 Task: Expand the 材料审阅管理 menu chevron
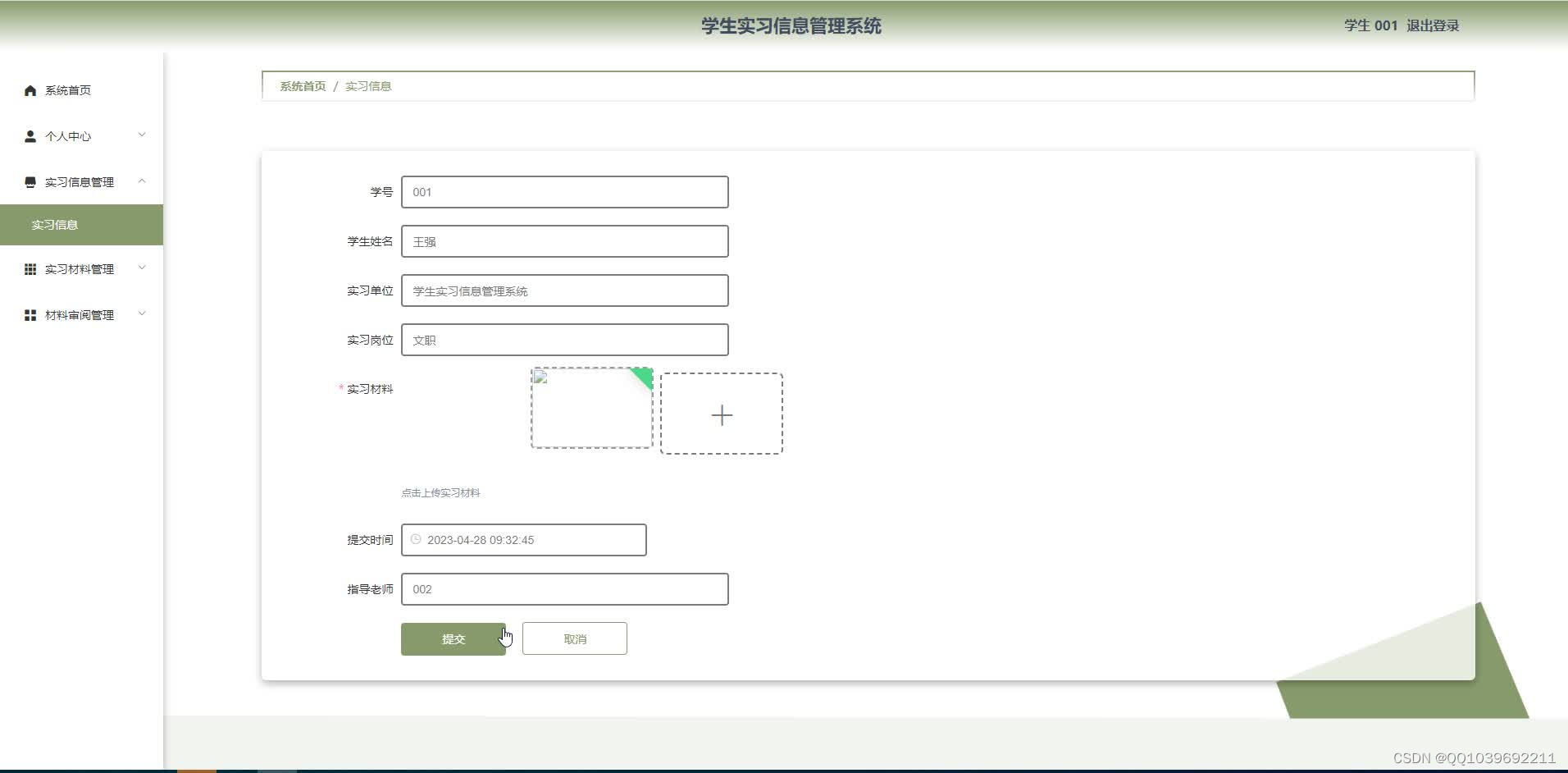coord(142,313)
